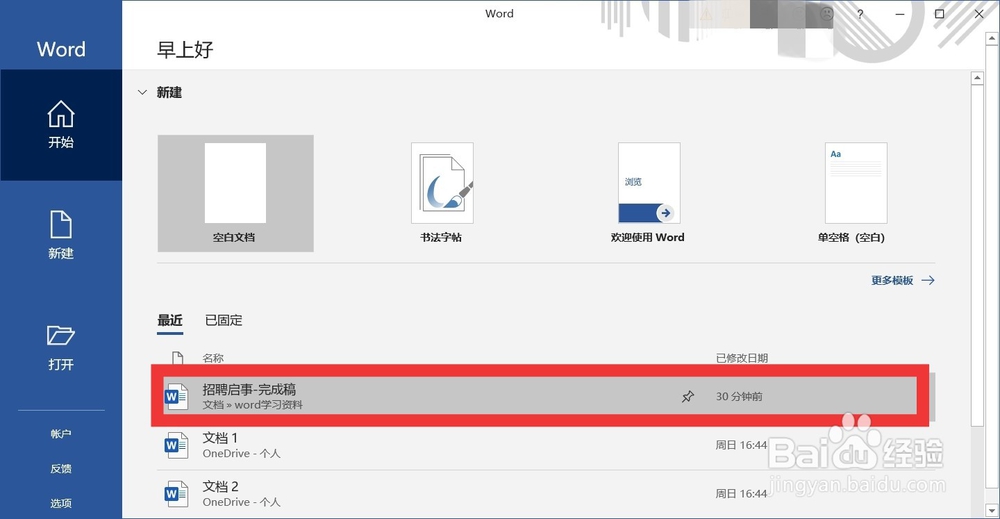Choose the 书法字帖 template
The height and width of the screenshot is (519, 1000).
[x=442, y=193]
